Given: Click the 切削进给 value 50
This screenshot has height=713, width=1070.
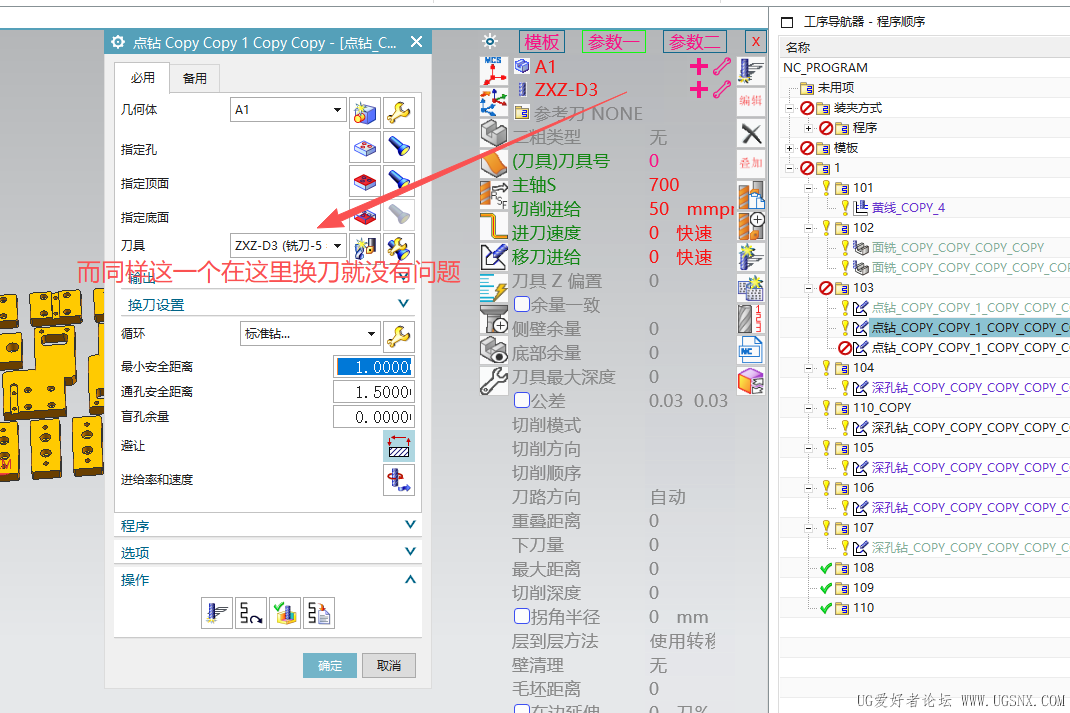Looking at the screenshot, I should (x=659, y=209).
